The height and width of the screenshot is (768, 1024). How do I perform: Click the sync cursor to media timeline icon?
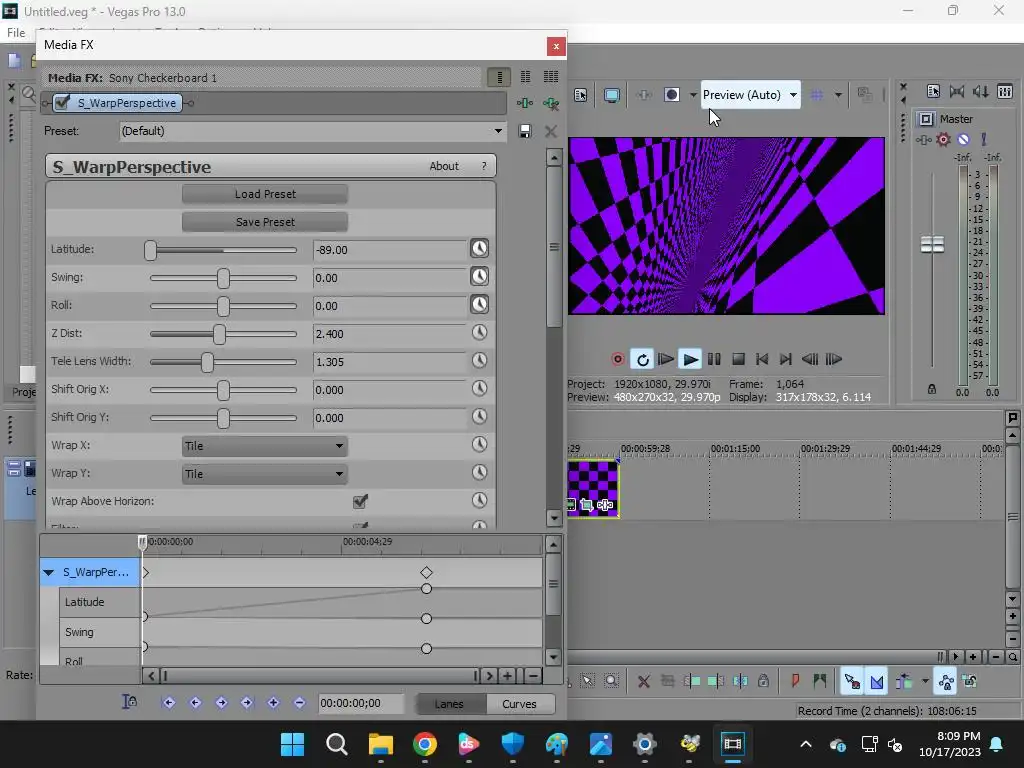129,702
